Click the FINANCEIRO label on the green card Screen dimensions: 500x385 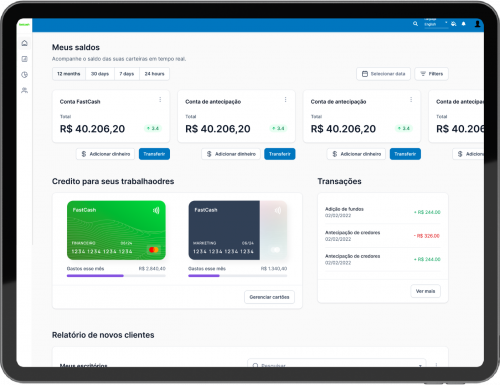83,243
